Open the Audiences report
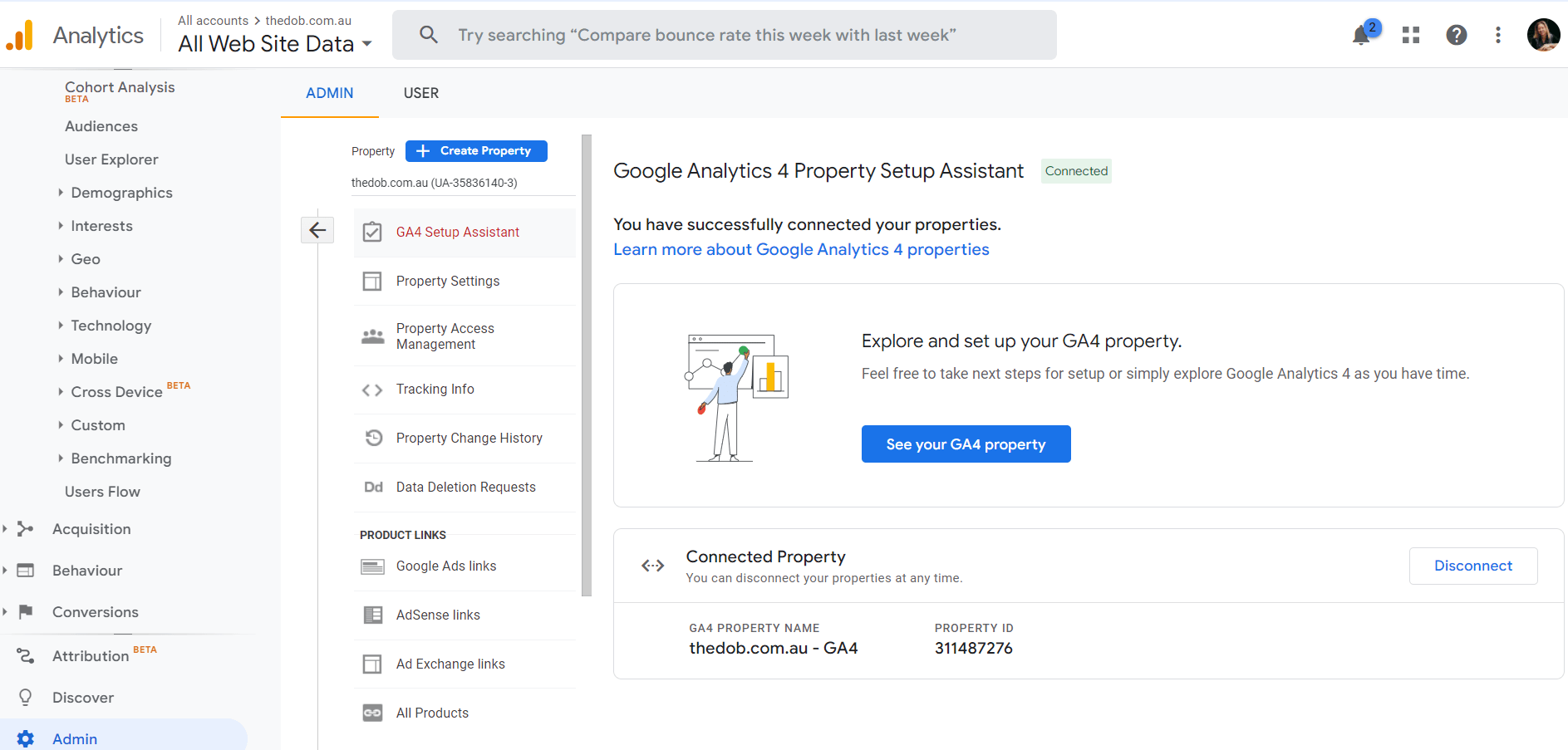1568x750 pixels. coord(101,126)
